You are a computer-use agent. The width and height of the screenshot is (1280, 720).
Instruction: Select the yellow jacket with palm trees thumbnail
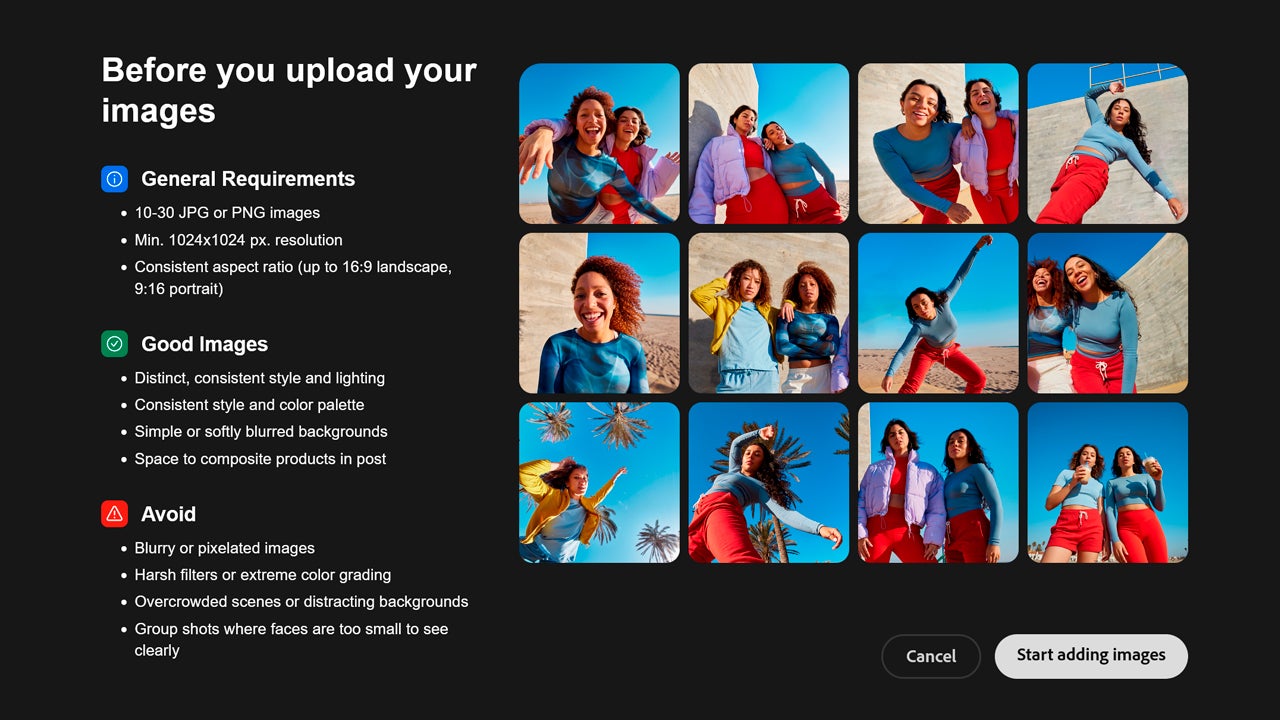pos(599,483)
